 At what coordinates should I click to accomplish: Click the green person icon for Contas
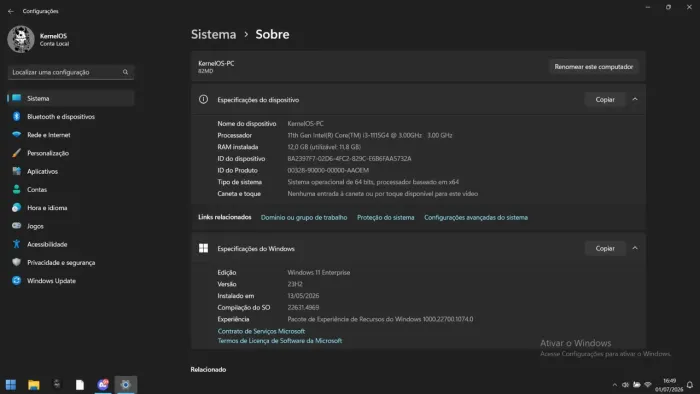17,189
